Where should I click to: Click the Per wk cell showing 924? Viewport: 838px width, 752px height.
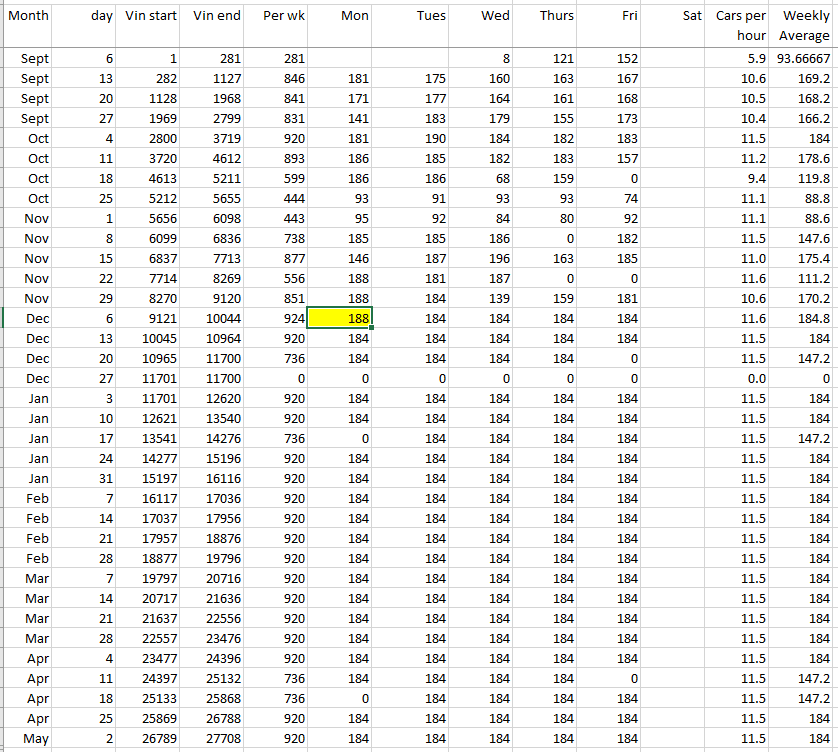280,318
